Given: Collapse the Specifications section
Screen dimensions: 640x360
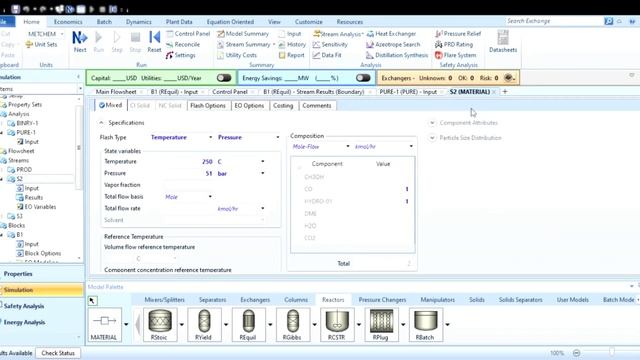Looking at the screenshot, I should click(101, 123).
